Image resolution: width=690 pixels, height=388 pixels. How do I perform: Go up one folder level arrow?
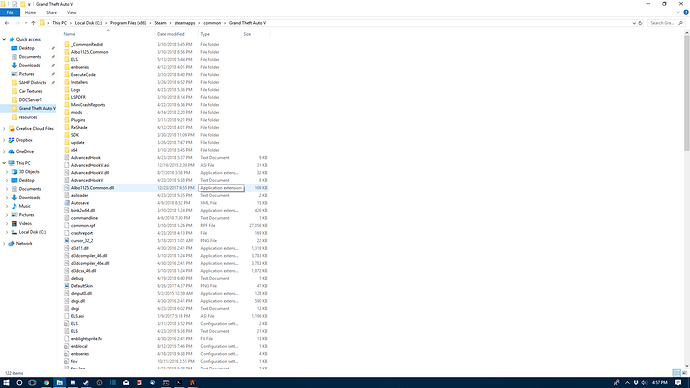[33, 23]
